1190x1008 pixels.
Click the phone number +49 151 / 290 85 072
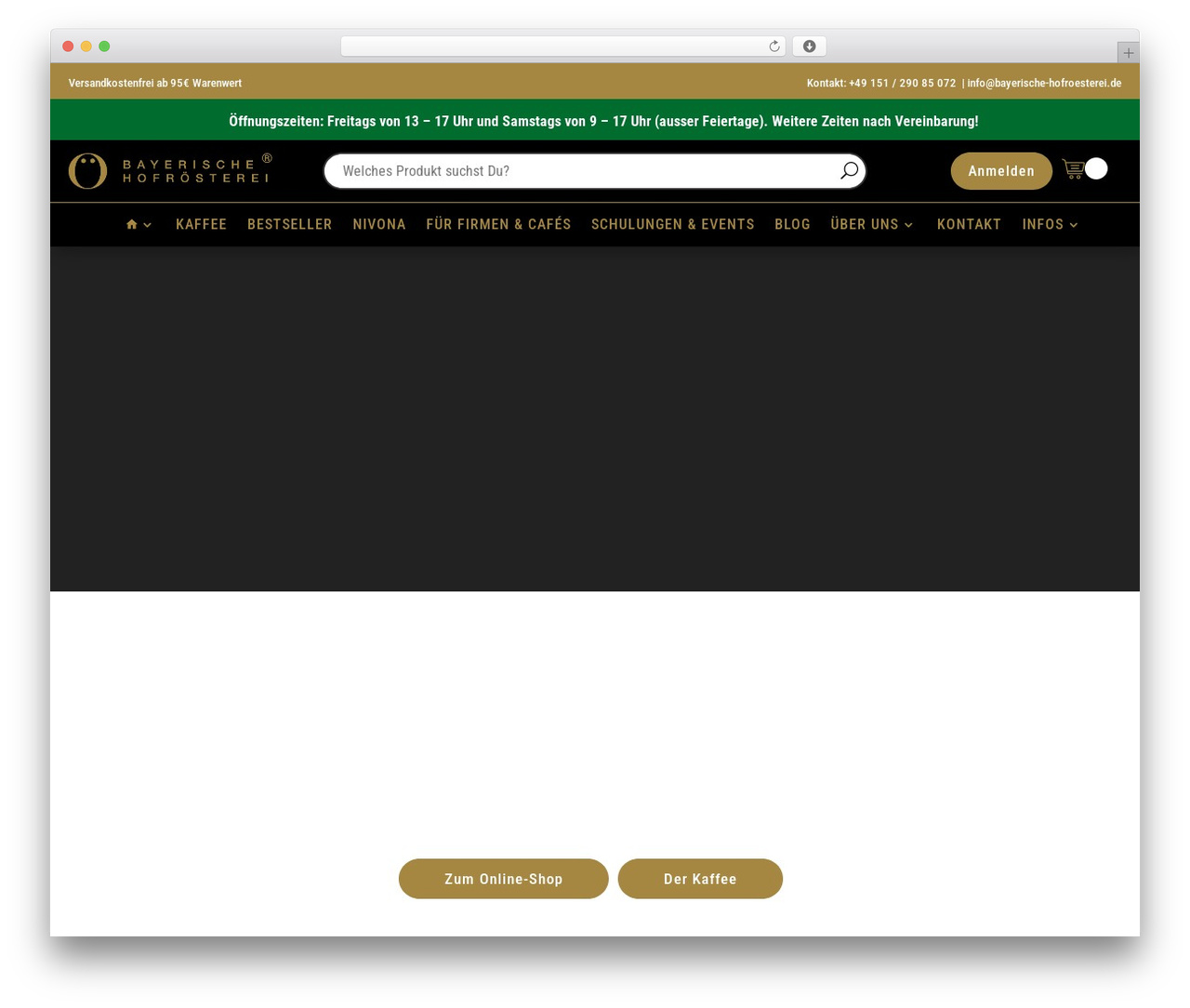(x=902, y=83)
